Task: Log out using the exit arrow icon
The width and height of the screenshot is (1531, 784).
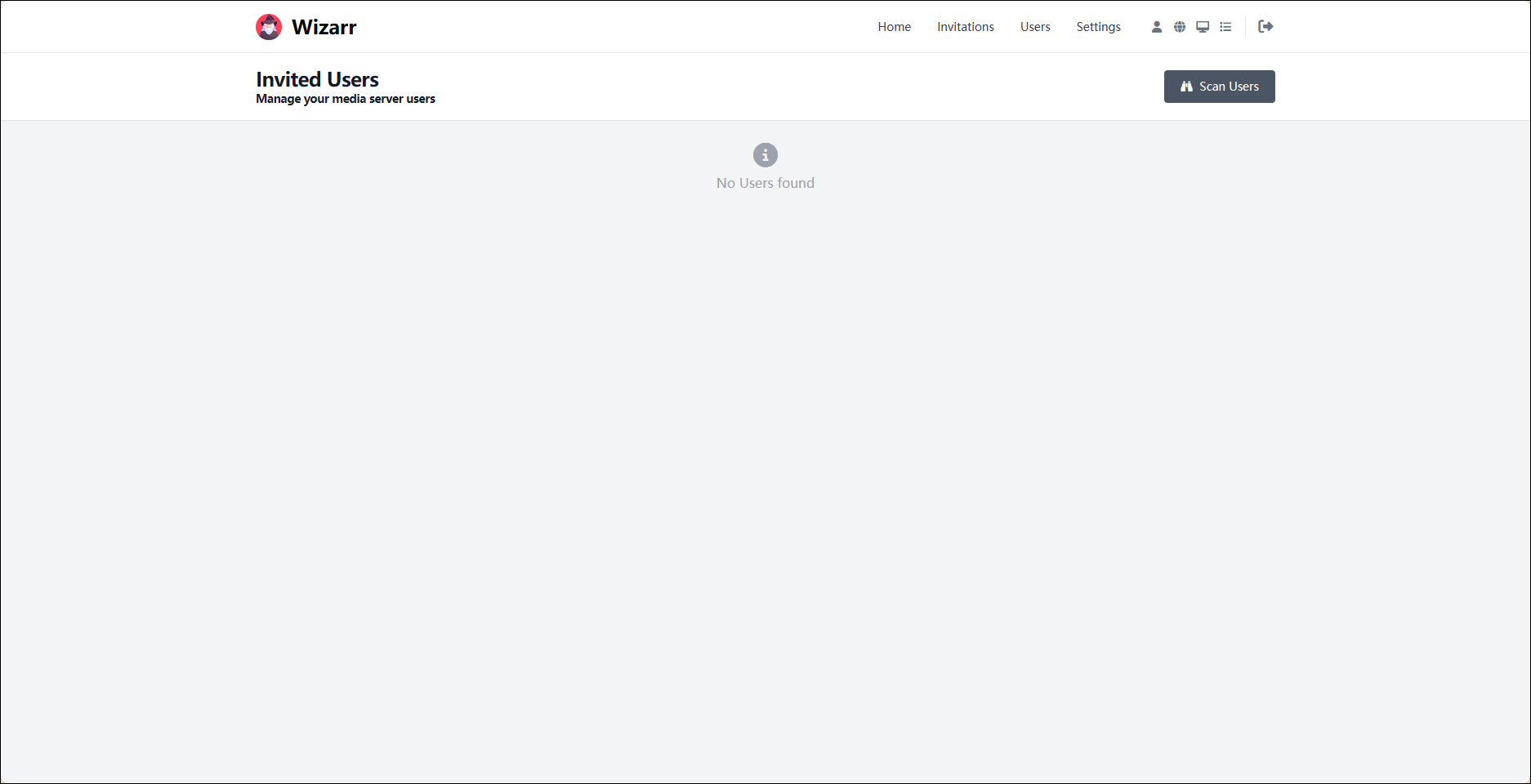Action: (1265, 27)
